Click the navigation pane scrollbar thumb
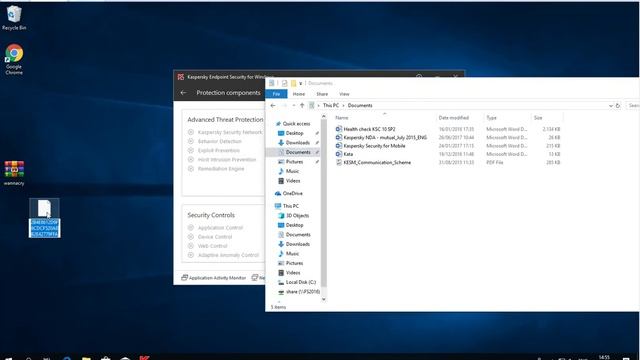 (x=324, y=203)
